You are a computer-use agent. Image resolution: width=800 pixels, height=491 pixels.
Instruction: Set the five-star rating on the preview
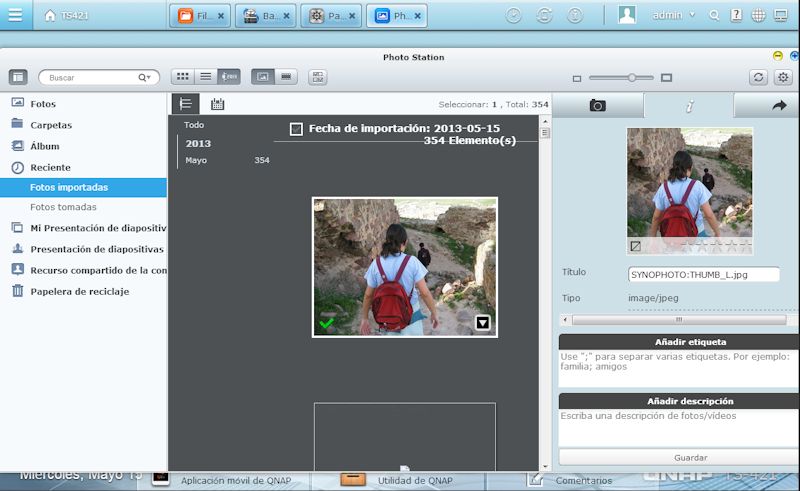(746, 247)
